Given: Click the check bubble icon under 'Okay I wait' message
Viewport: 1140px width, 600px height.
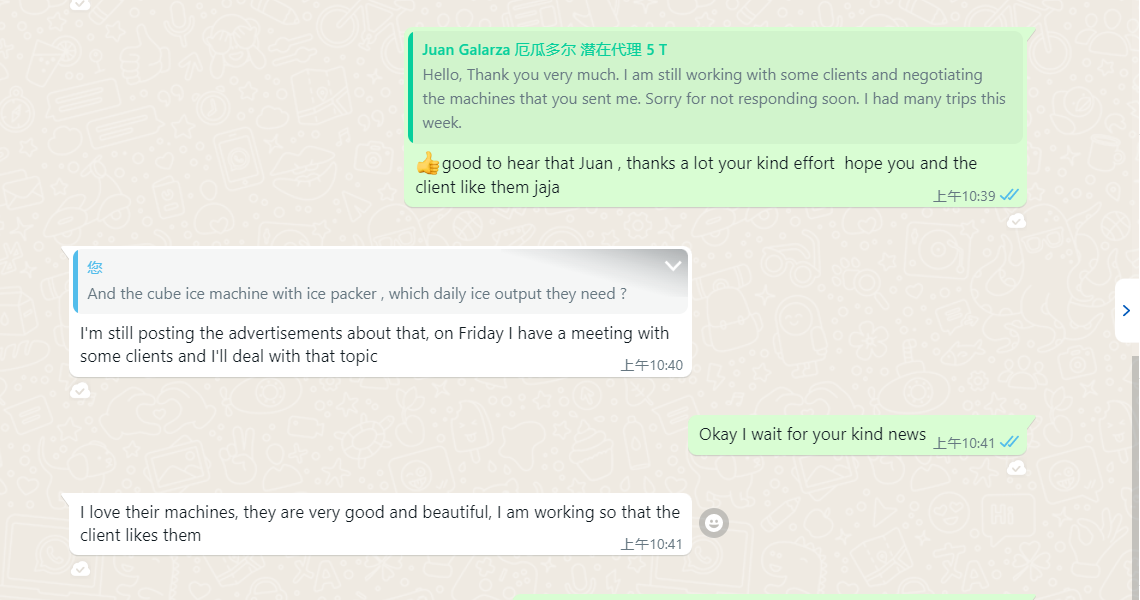Looking at the screenshot, I should 1016,468.
